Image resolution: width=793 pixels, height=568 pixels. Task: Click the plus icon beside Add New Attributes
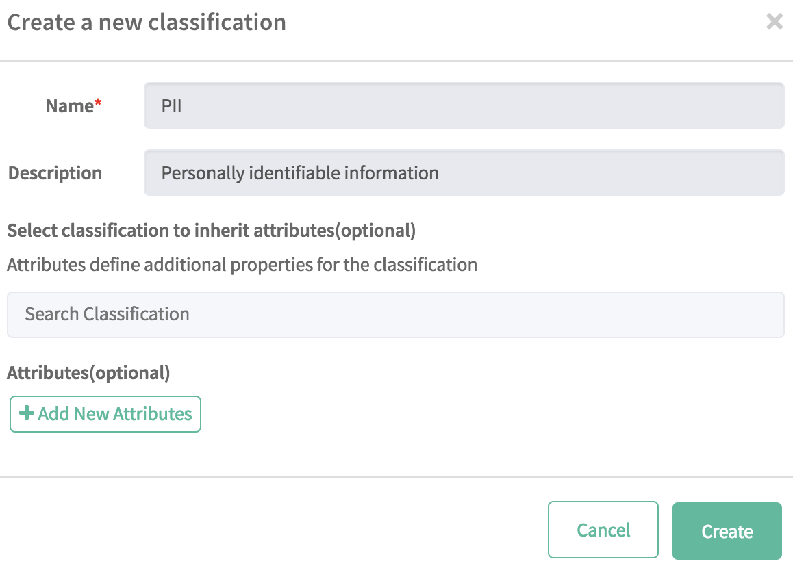(x=27, y=414)
